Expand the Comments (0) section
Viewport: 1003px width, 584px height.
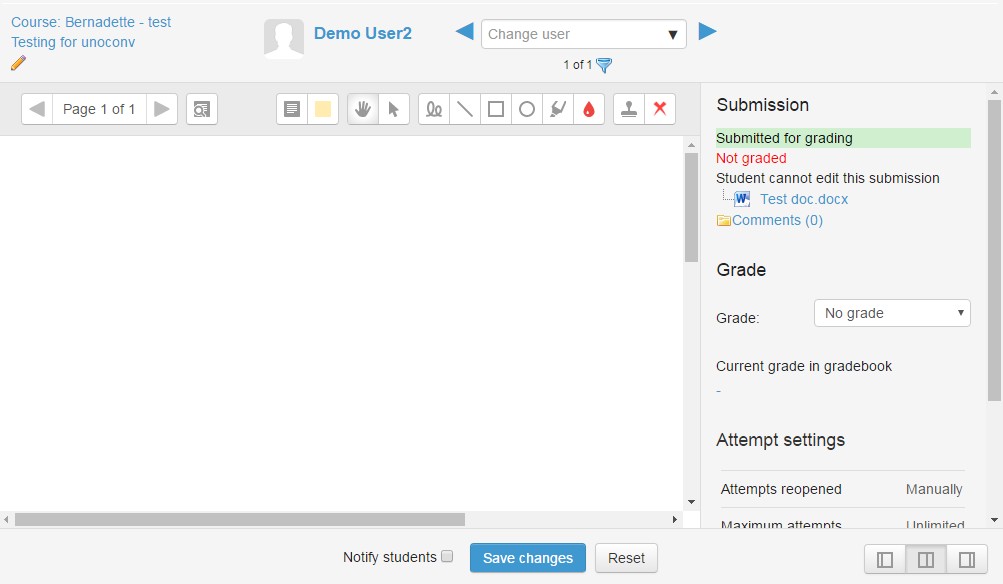pyautogui.click(x=776, y=220)
